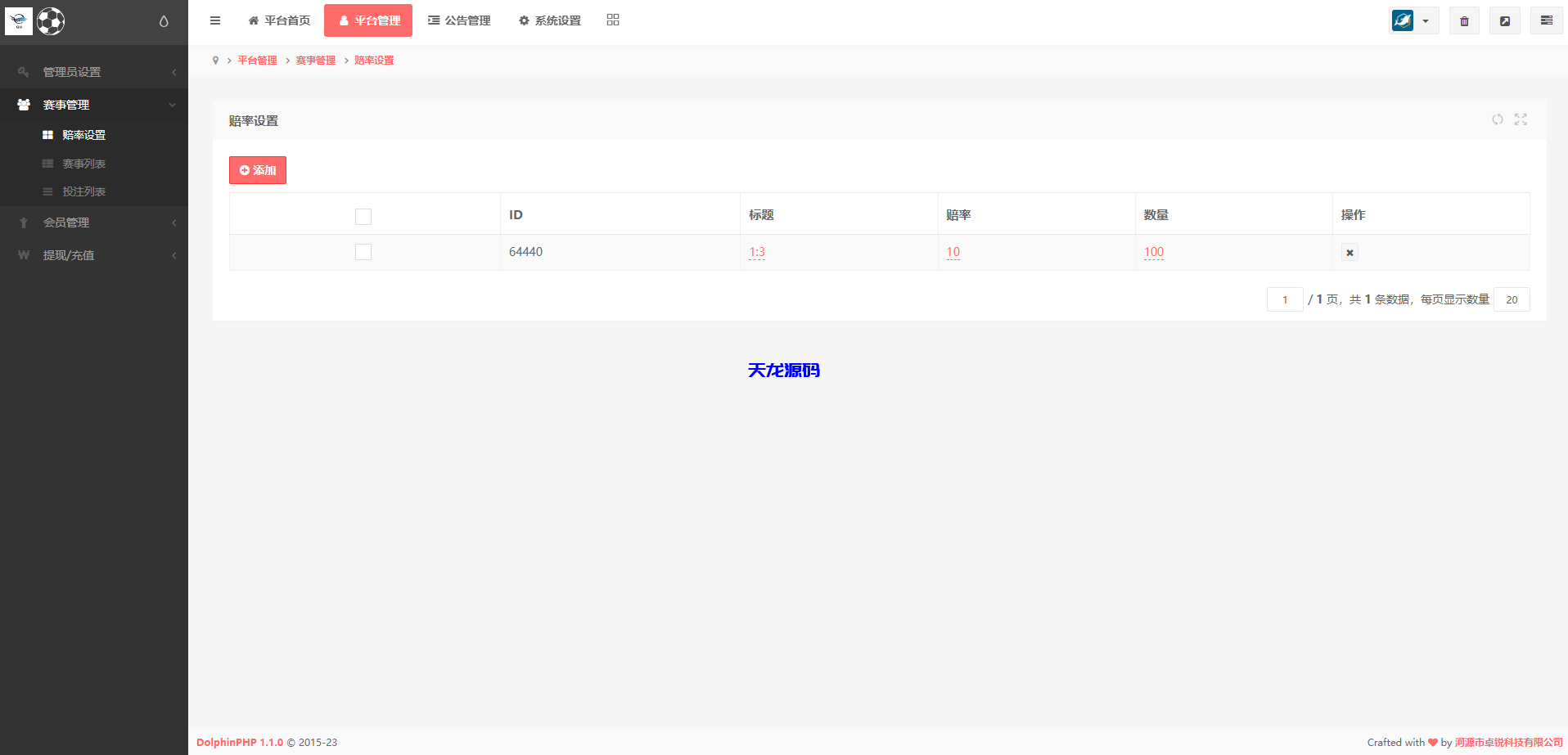Check the checkbox for row 64440
This screenshot has width=1568, height=755.
coord(363,252)
